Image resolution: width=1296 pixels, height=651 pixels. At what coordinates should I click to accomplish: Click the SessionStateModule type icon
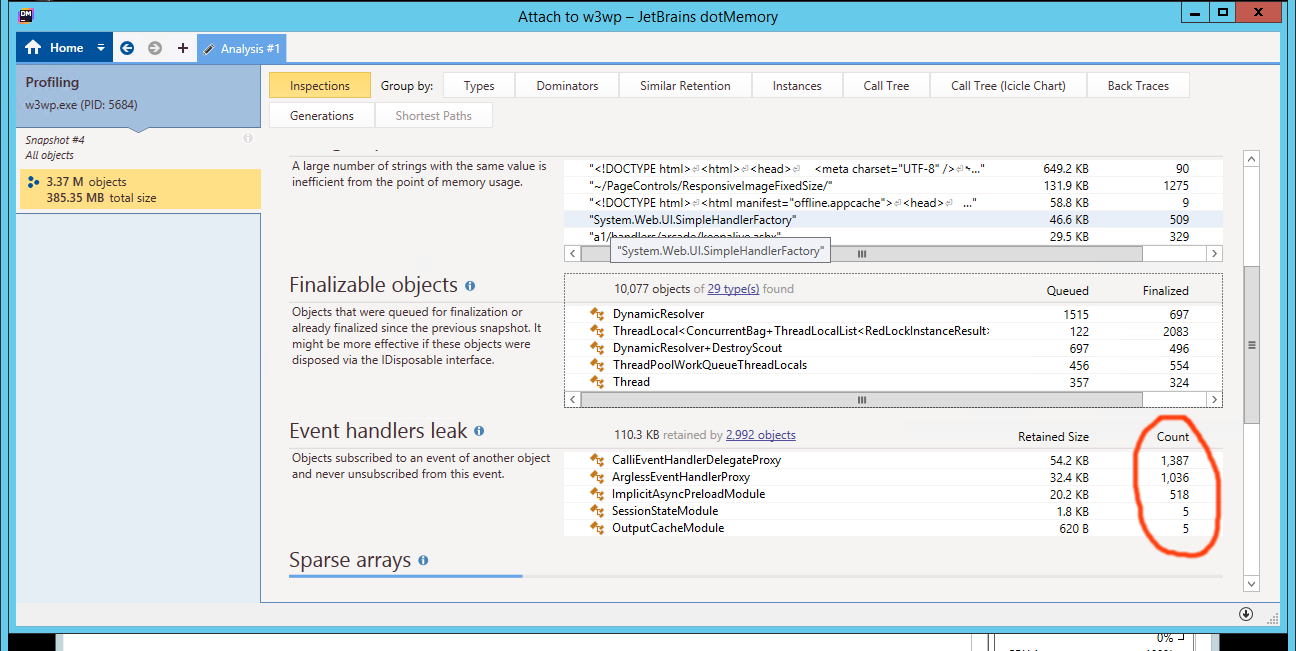[598, 511]
